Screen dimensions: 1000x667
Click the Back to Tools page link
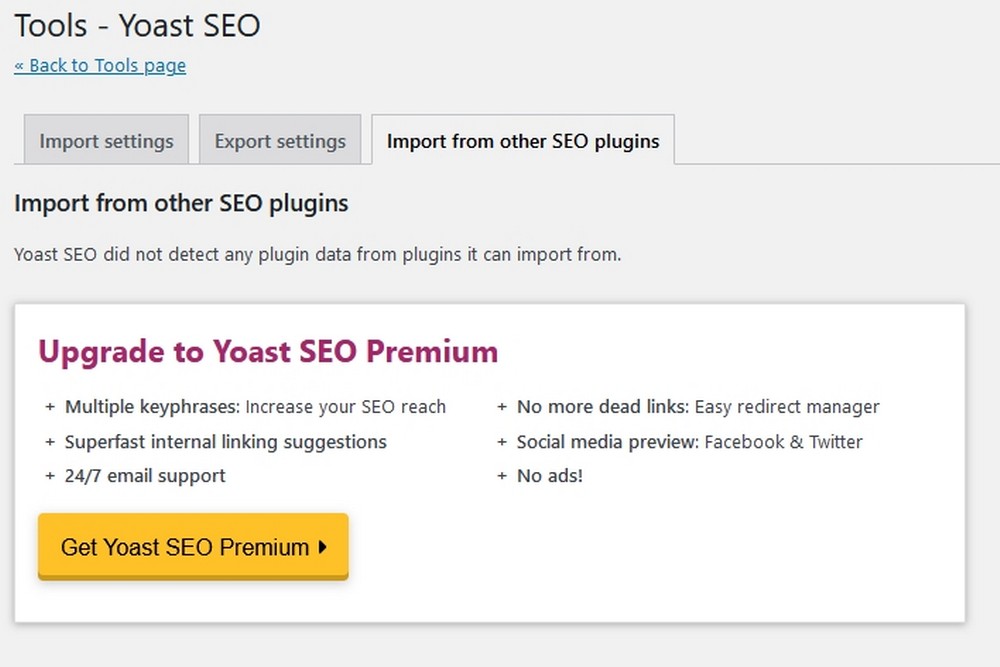tap(100, 66)
